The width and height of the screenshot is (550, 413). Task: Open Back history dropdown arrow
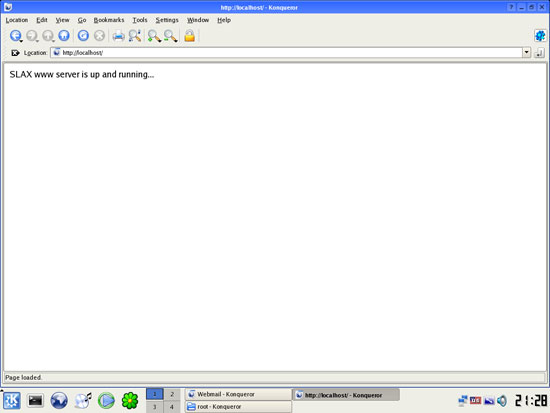click(x=21, y=41)
